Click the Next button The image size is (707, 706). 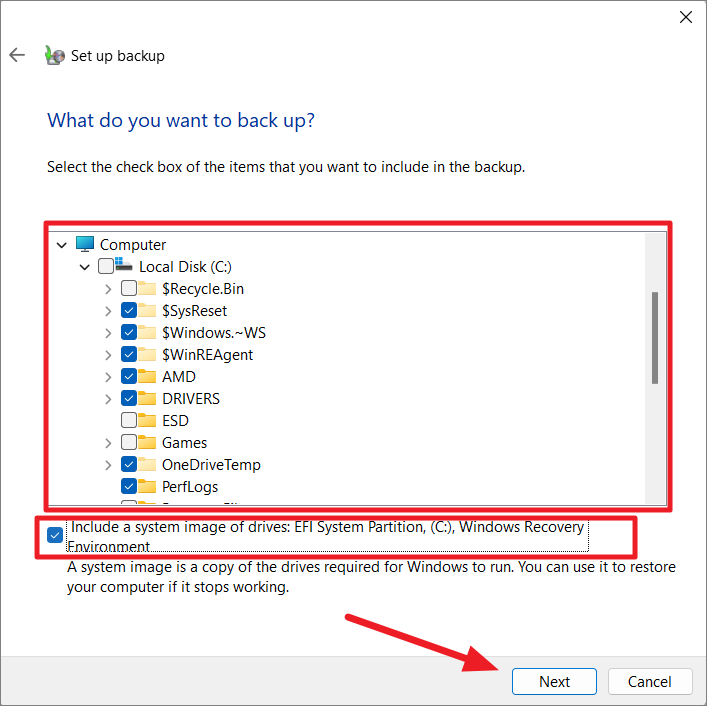[x=554, y=681]
